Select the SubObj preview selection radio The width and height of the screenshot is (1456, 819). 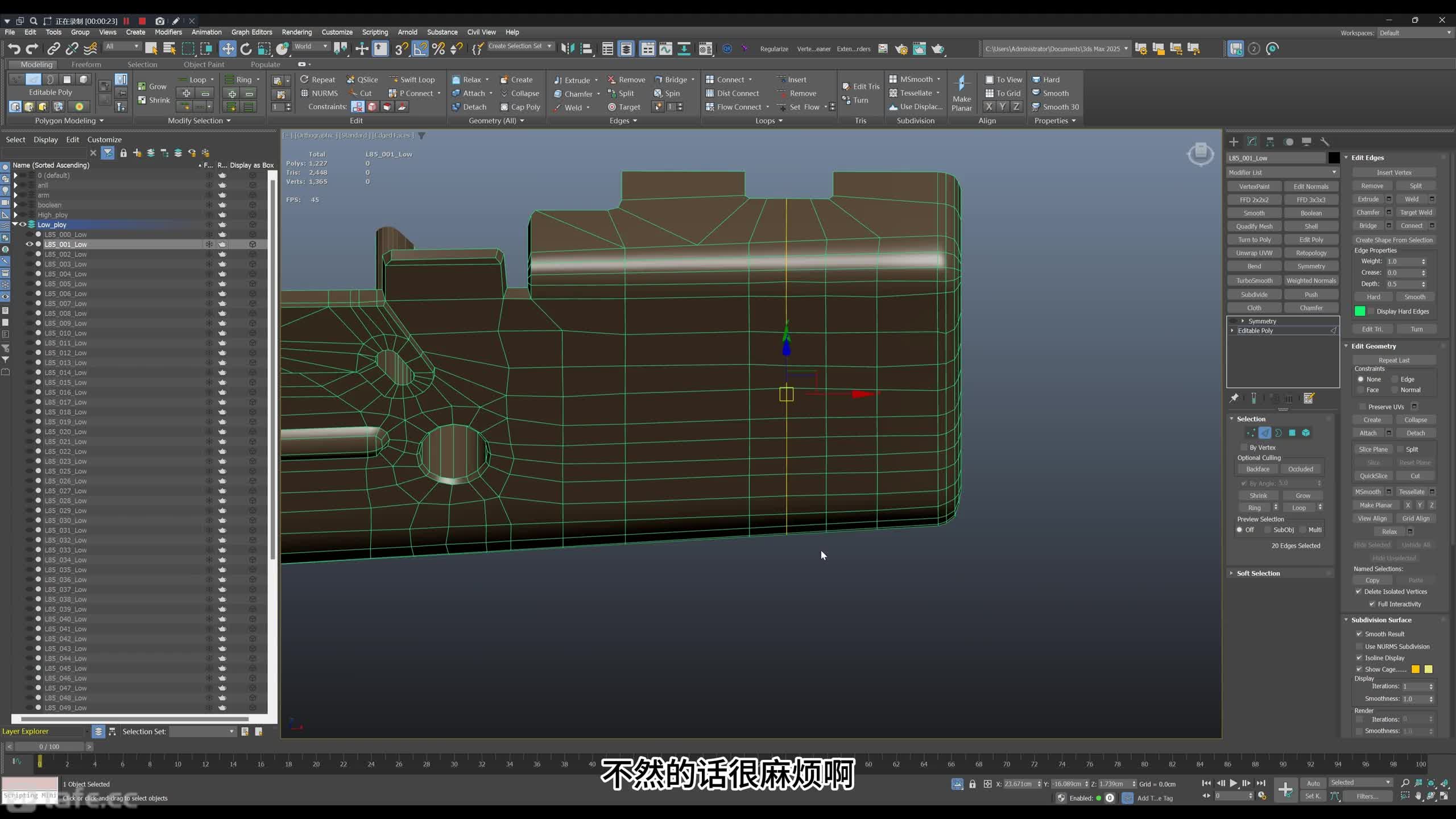[x=1268, y=530]
